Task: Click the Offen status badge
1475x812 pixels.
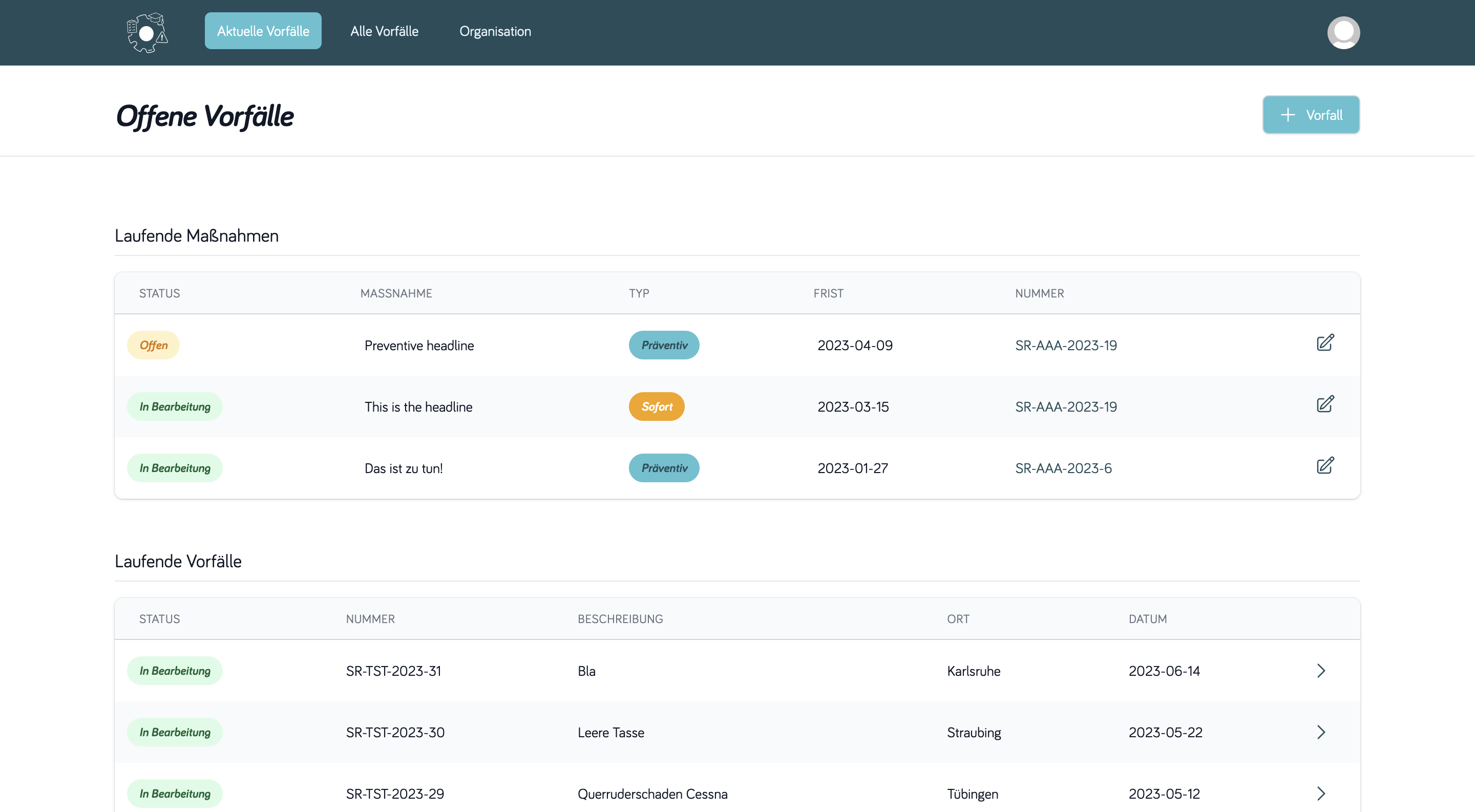Action: click(x=153, y=345)
